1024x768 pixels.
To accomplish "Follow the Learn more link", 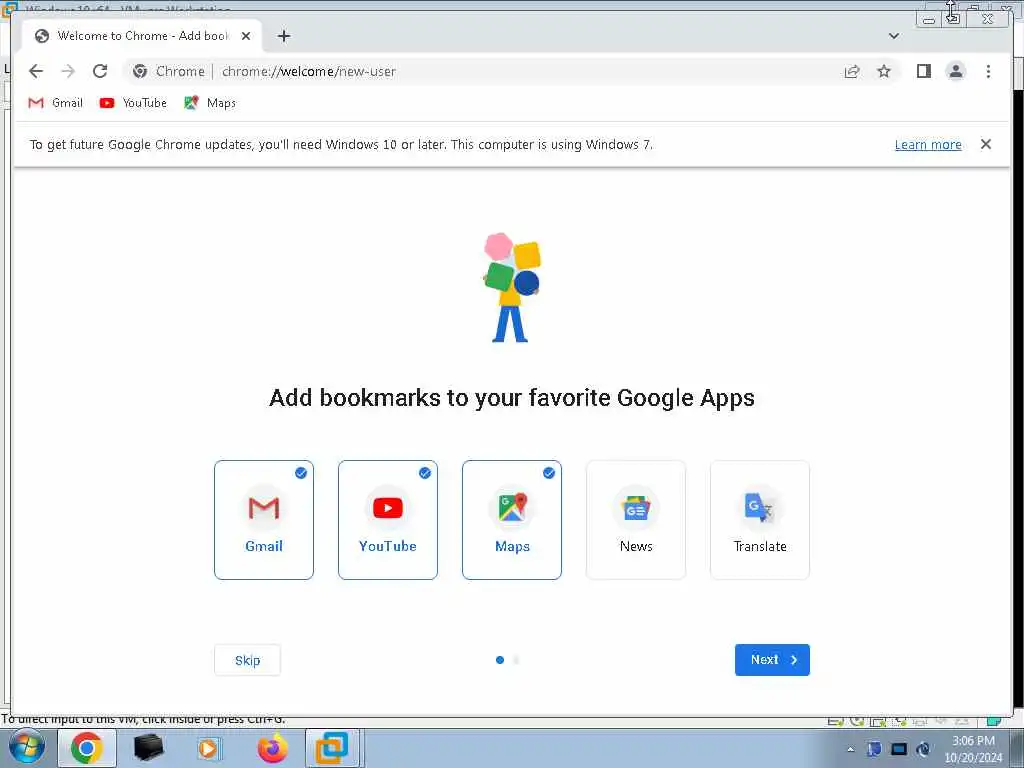I will (927, 144).
